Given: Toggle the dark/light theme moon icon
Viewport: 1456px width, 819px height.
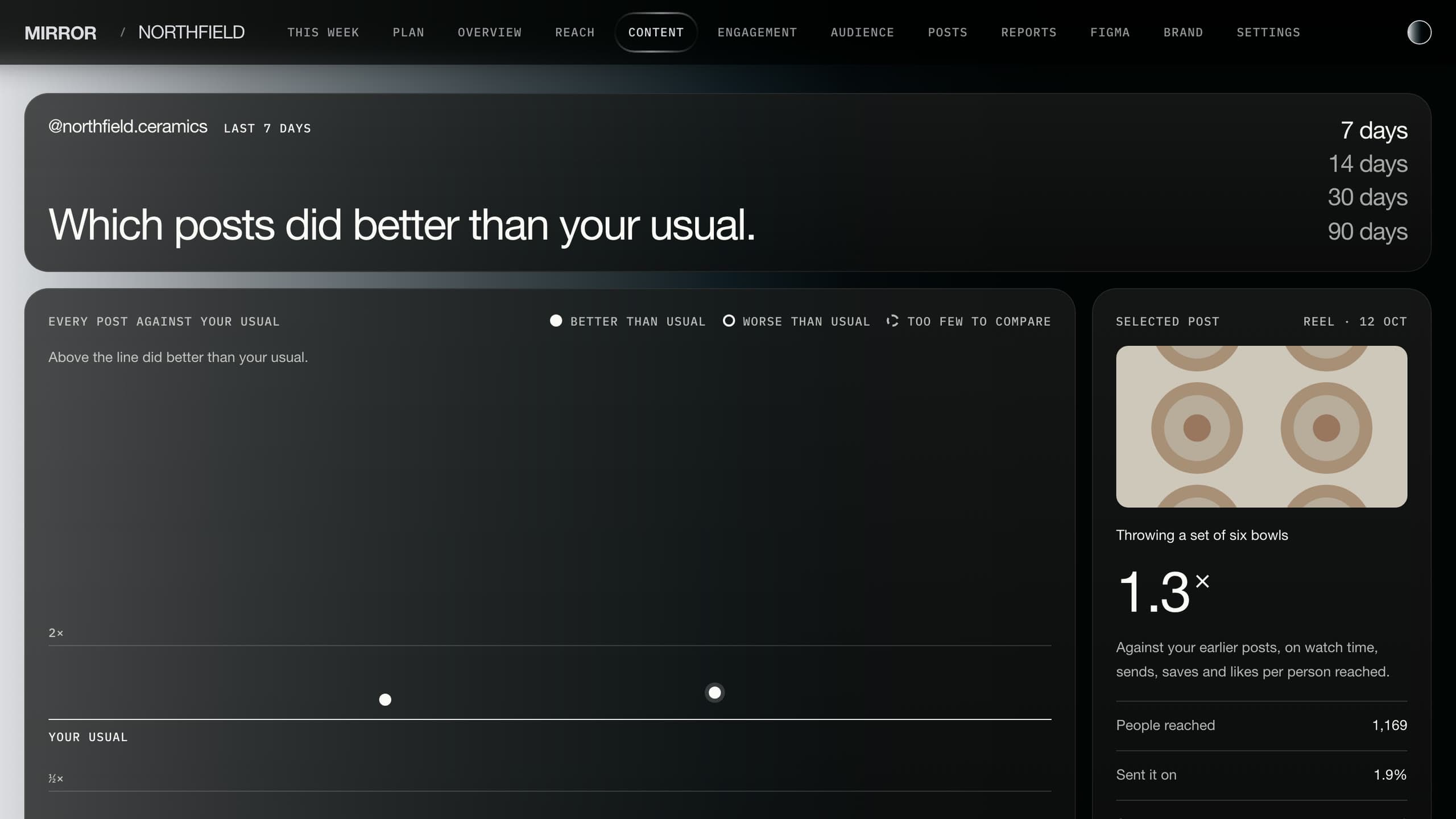Looking at the screenshot, I should pos(1419,32).
